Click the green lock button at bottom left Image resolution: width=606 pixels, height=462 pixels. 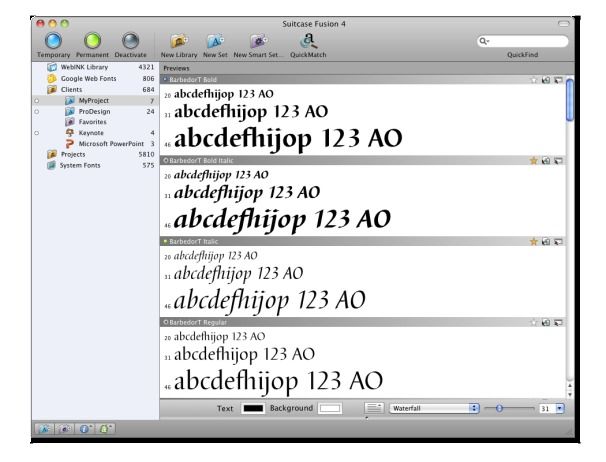(105, 429)
